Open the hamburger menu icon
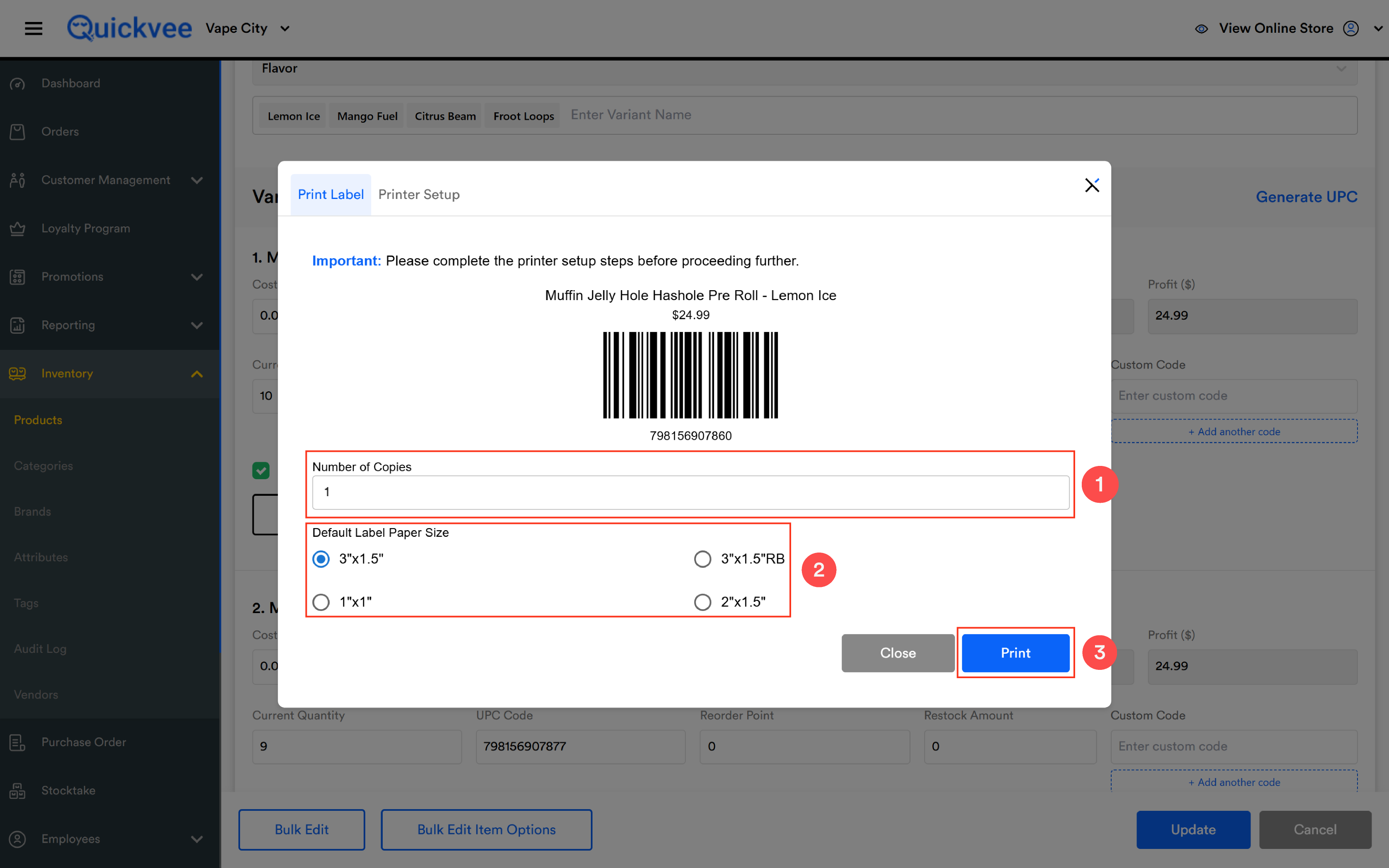 [33, 28]
